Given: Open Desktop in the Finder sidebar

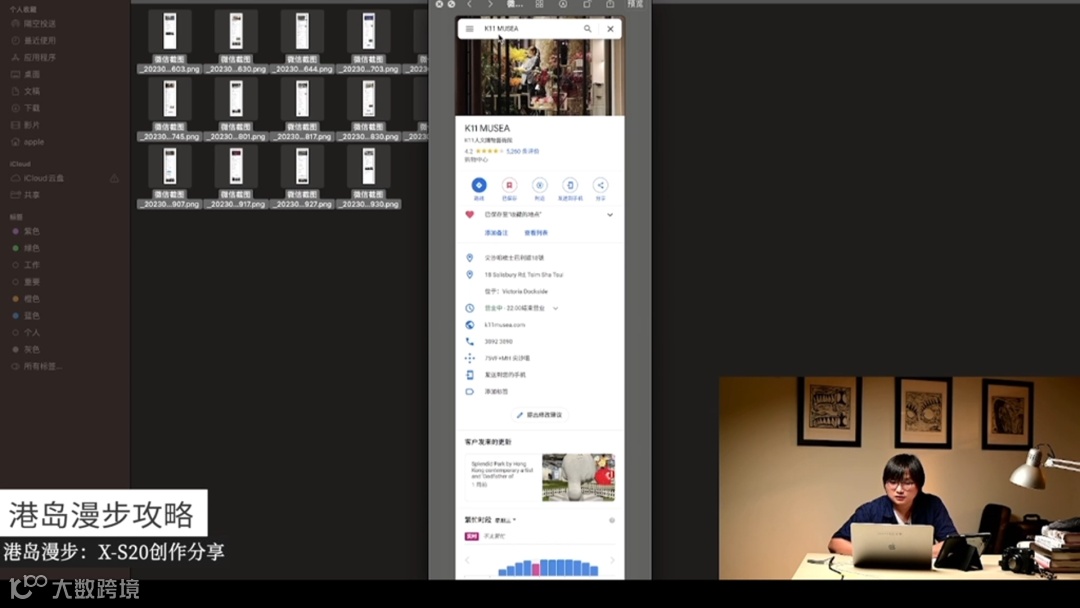Looking at the screenshot, I should click(25, 74).
